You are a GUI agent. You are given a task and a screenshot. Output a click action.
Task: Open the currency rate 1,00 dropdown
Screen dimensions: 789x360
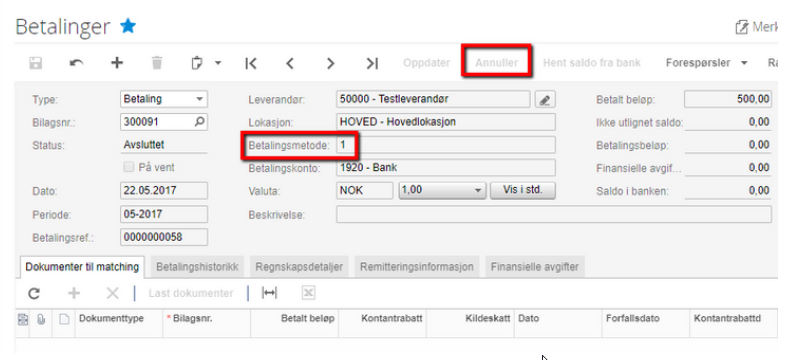442,191
